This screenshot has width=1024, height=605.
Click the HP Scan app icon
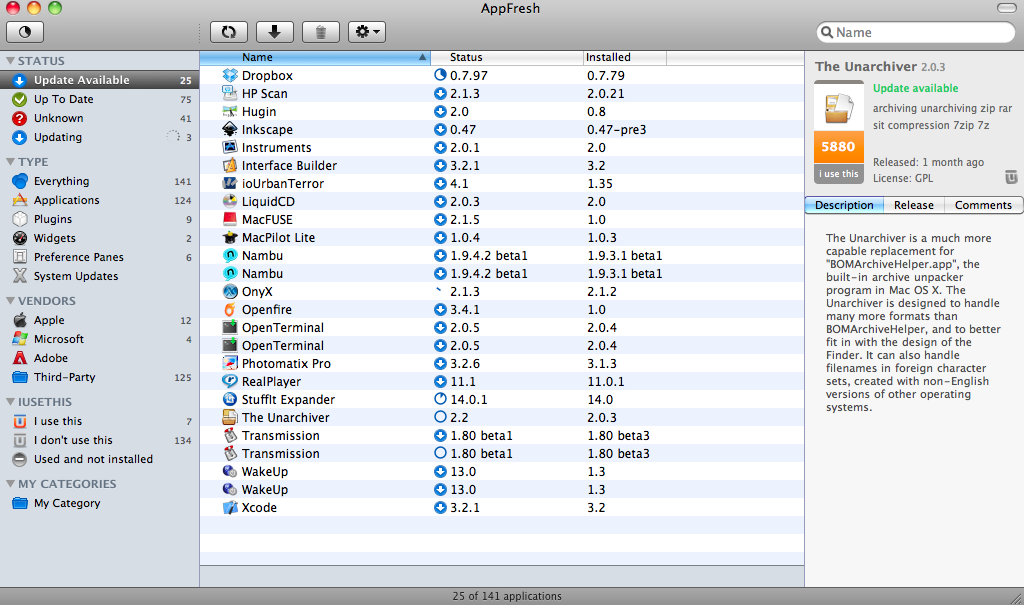pyautogui.click(x=230, y=93)
